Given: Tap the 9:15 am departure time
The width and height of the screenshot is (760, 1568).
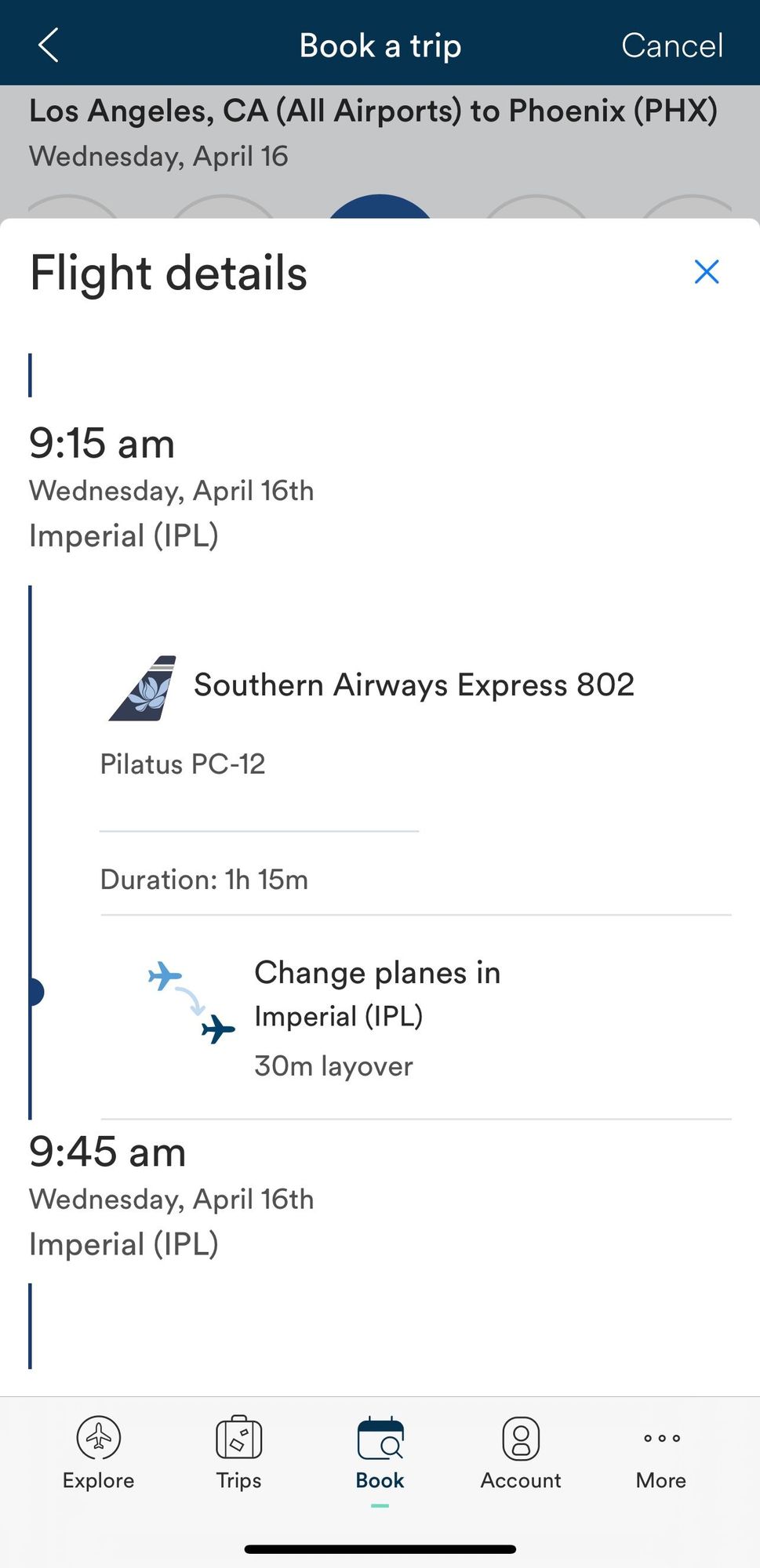Looking at the screenshot, I should 102,443.
